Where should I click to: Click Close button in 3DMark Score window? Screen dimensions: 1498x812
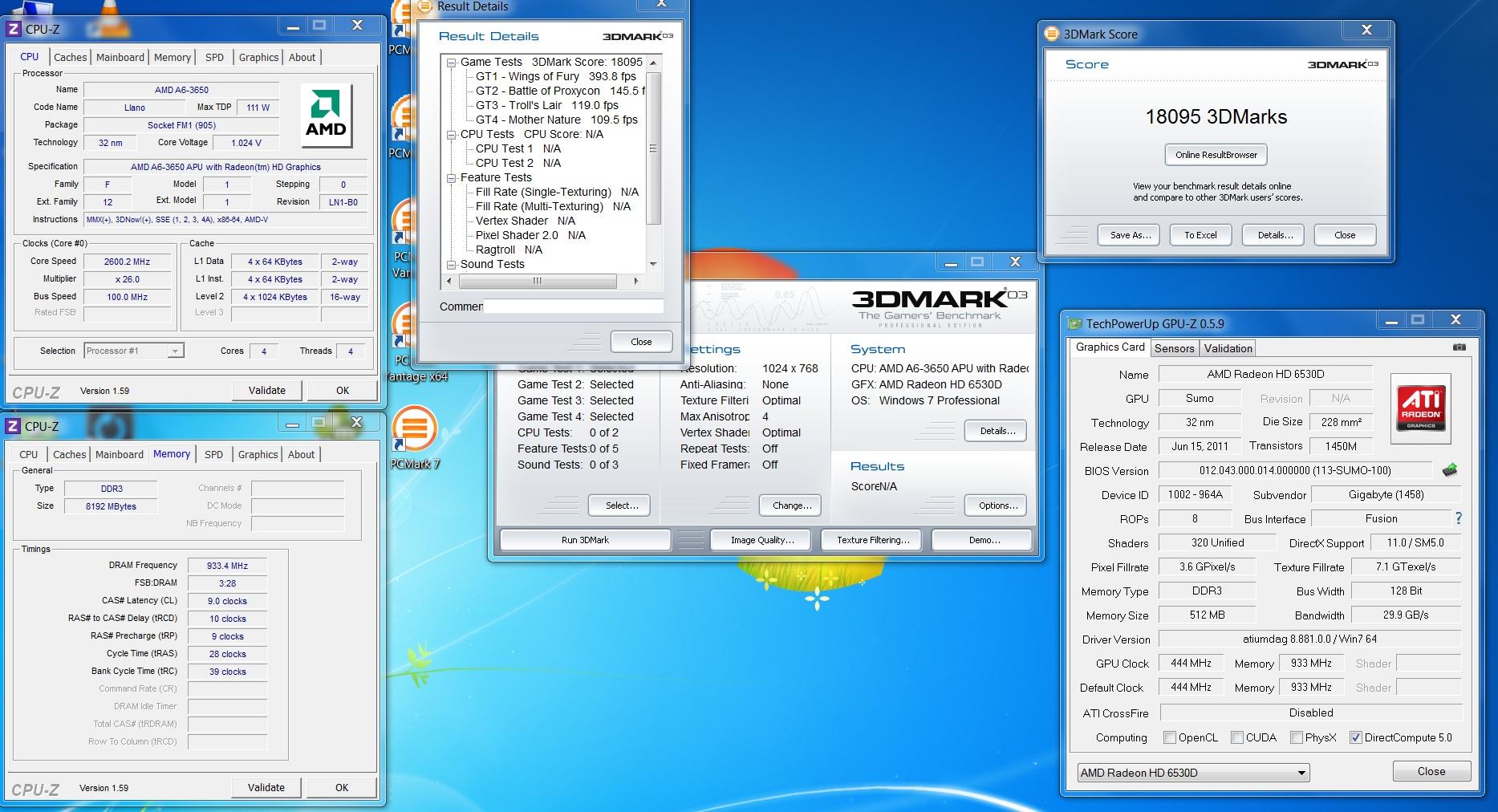click(1345, 235)
